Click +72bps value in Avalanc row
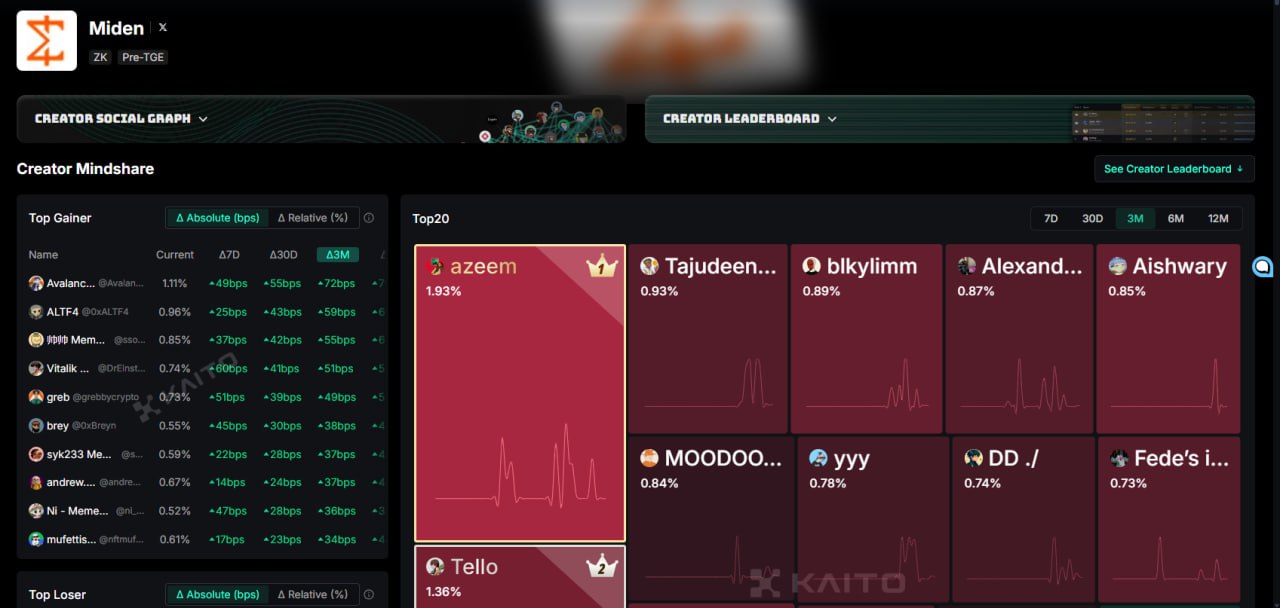The image size is (1280, 608). coord(337,284)
